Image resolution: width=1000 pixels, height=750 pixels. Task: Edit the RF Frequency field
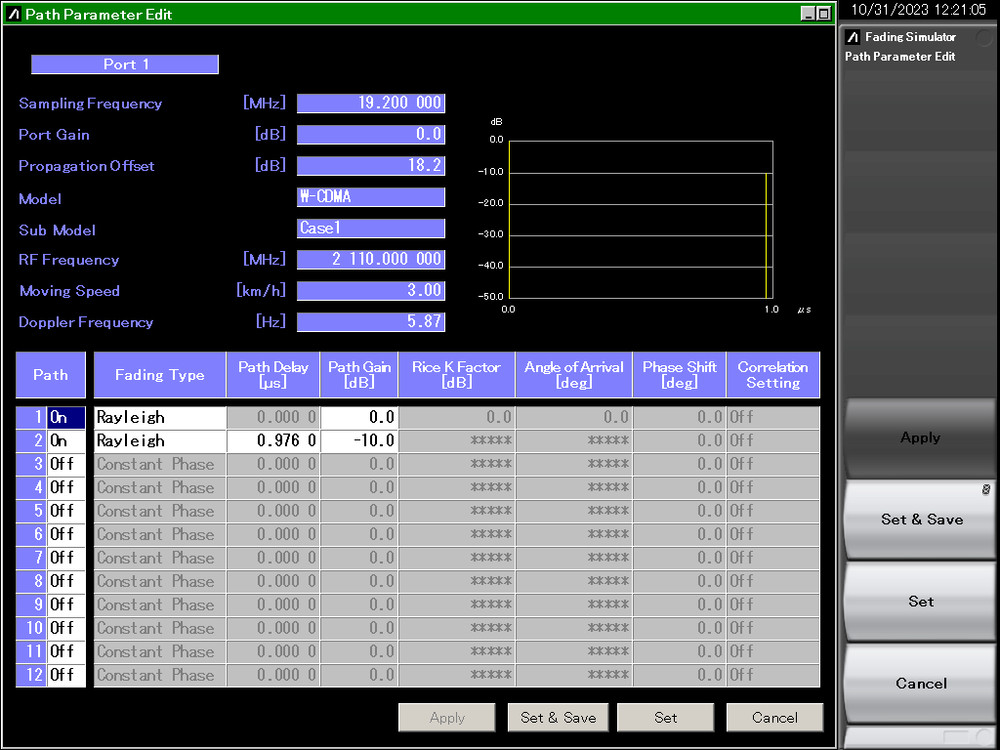tap(371, 260)
